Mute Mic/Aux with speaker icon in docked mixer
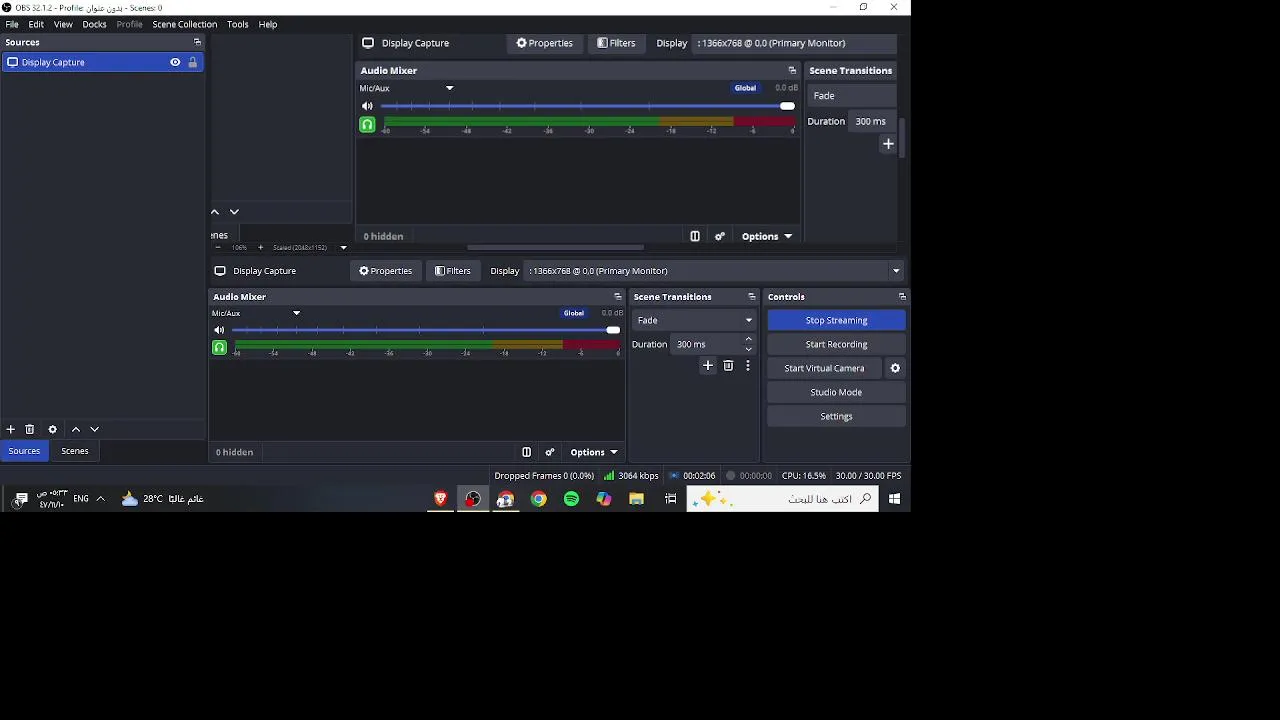The image size is (1280, 720). [219, 330]
